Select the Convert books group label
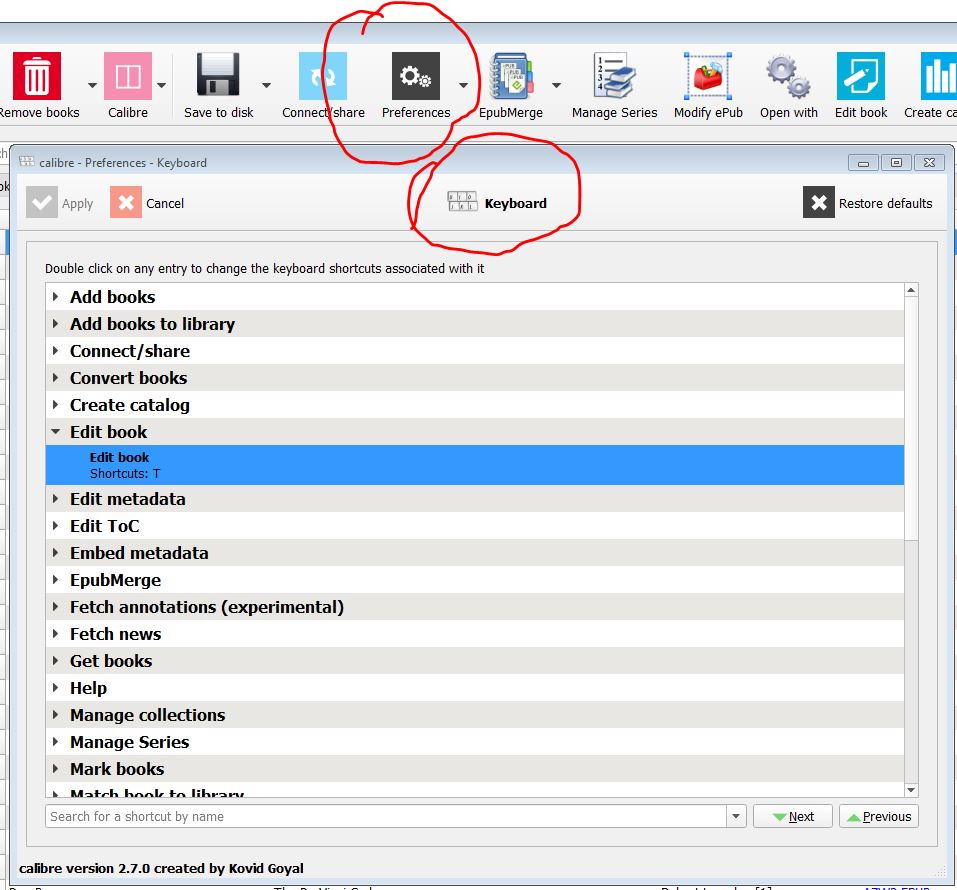This screenshot has width=957, height=890. coord(129,378)
